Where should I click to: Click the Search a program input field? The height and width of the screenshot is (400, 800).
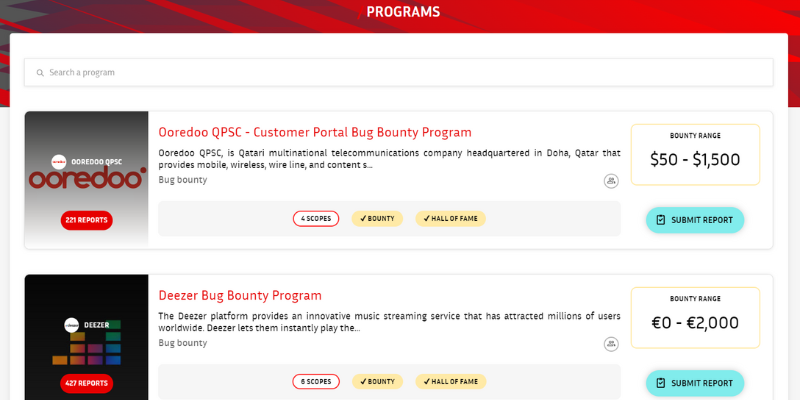point(398,72)
